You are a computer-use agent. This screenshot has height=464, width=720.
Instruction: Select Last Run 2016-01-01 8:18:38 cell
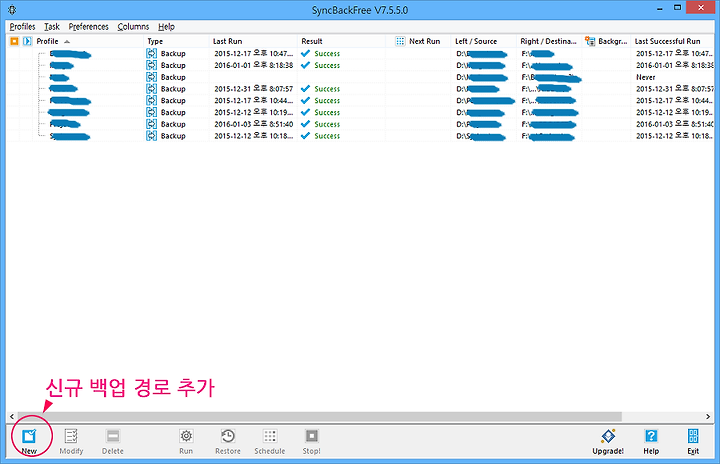click(253, 65)
